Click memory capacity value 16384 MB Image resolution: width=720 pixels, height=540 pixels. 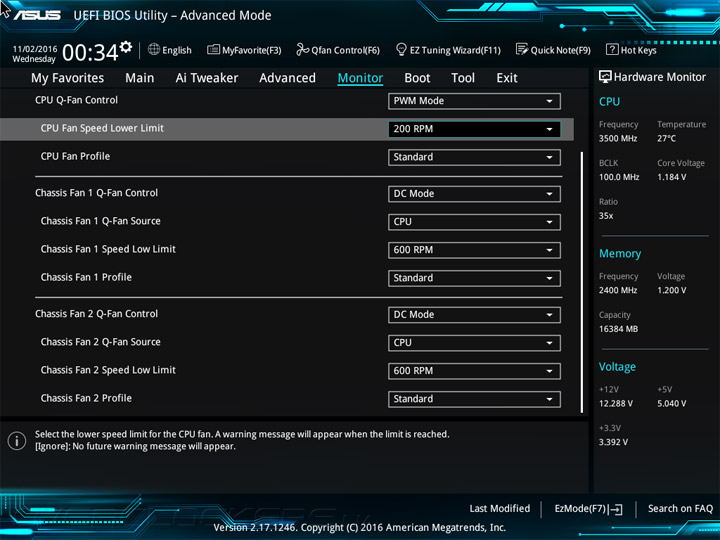[x=619, y=329]
